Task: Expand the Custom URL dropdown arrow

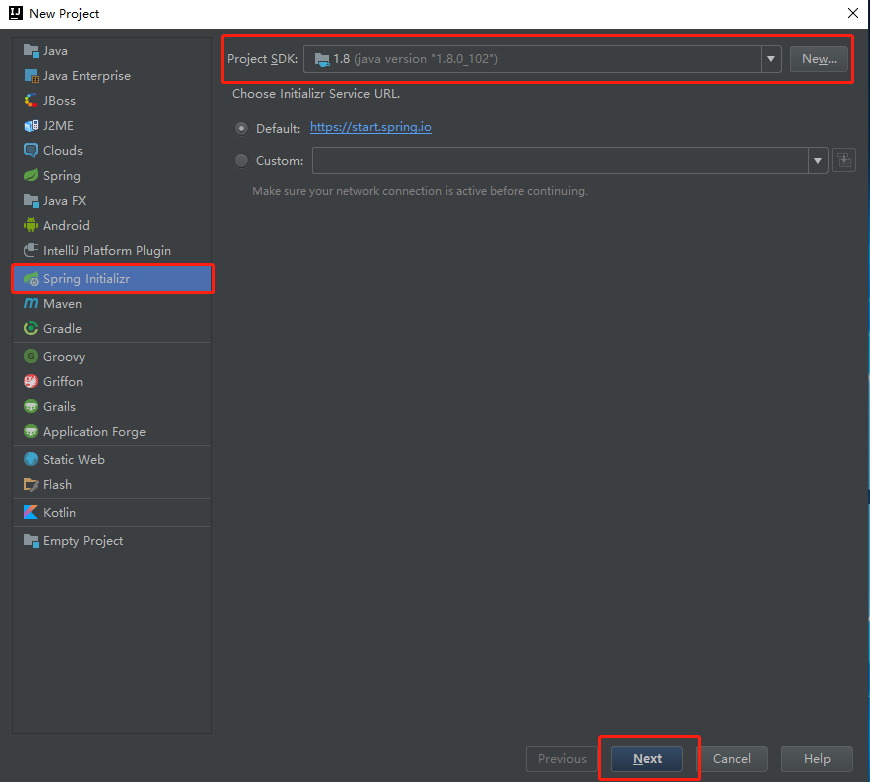Action: (818, 160)
